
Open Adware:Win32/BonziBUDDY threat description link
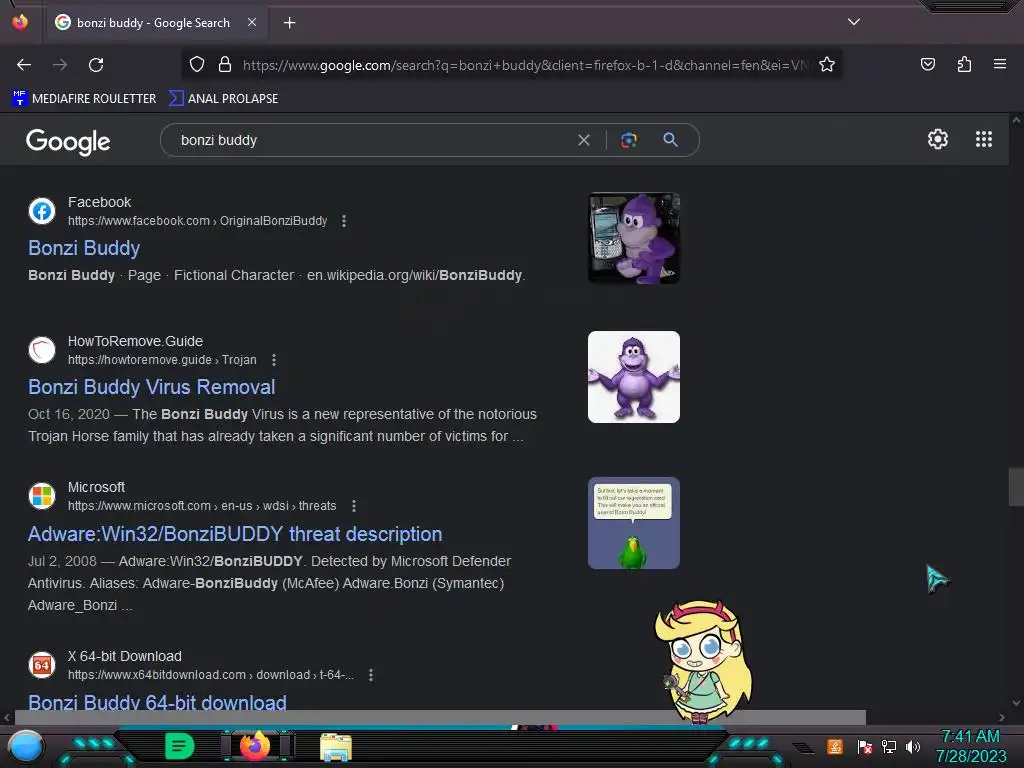click(235, 534)
